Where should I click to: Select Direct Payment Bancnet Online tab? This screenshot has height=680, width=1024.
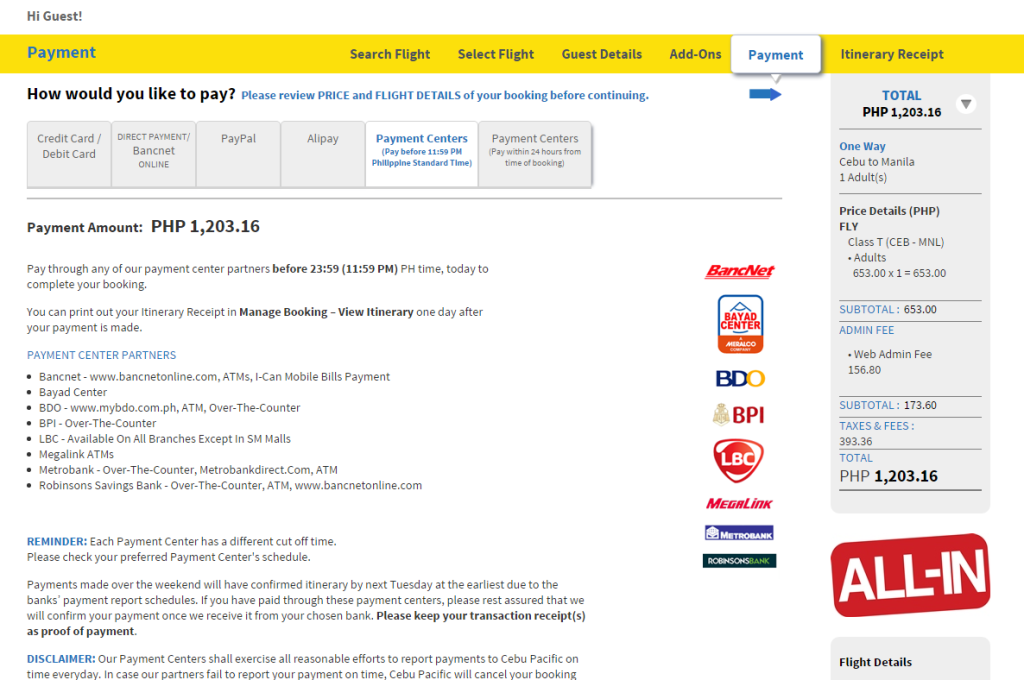(x=153, y=154)
